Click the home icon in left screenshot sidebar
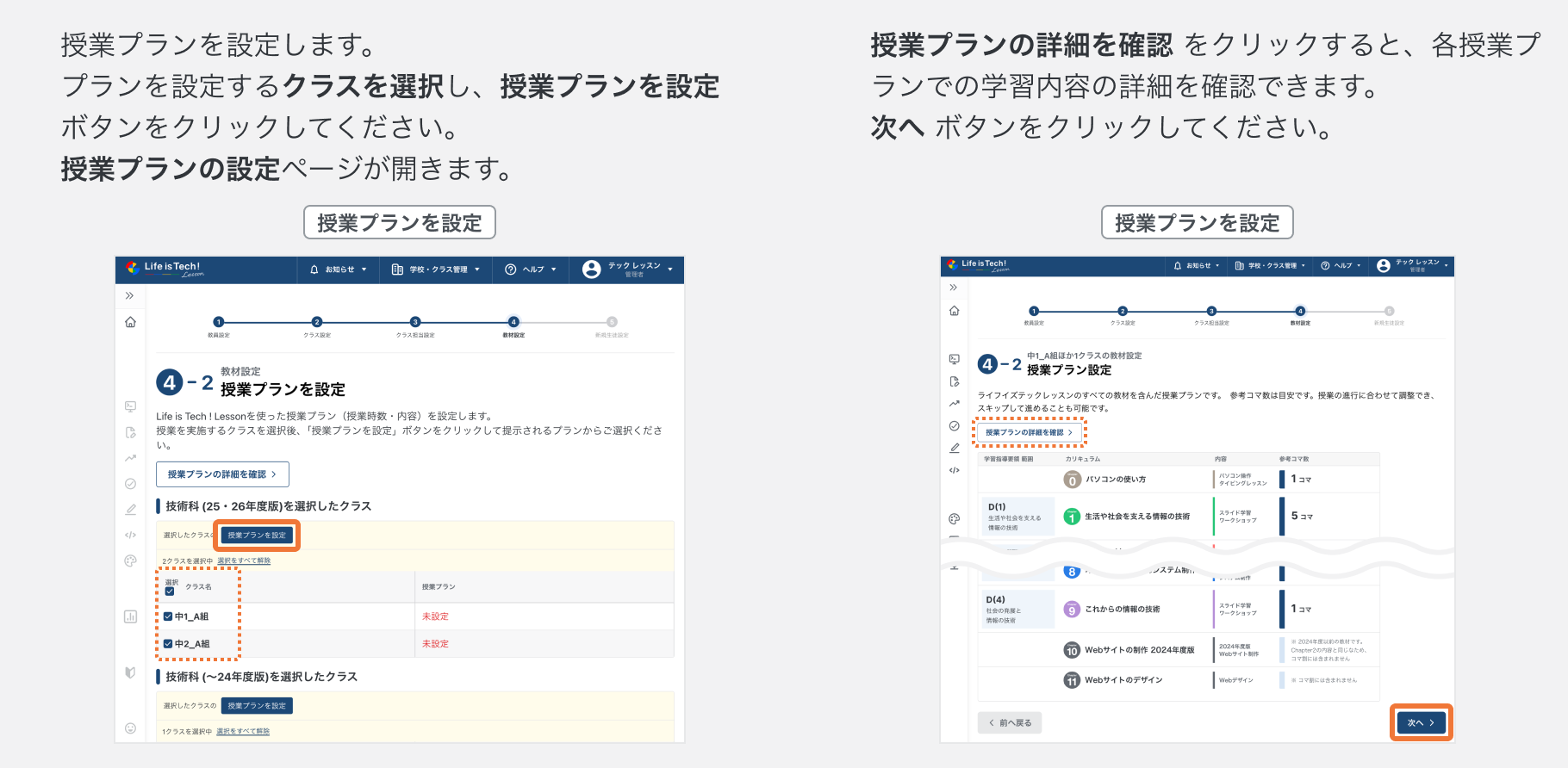Viewport: 1568px width, 768px height. tap(130, 322)
